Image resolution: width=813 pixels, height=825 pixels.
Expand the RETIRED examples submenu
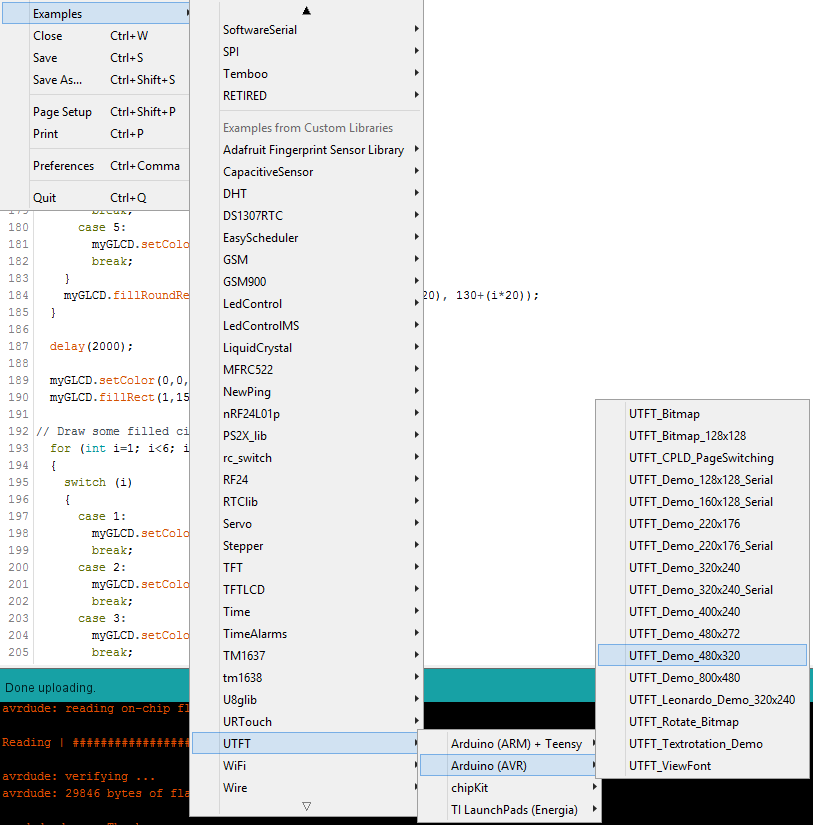point(306,96)
